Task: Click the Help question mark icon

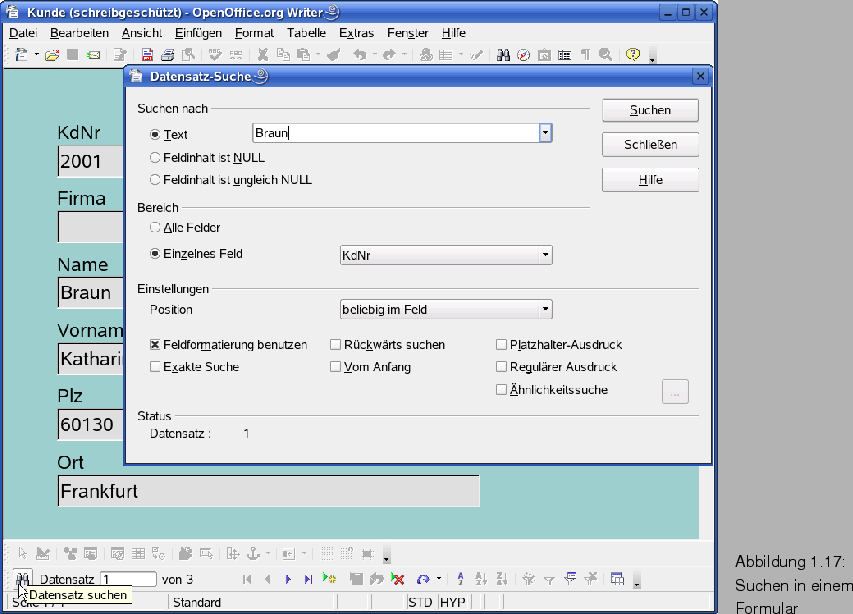Action: pos(633,55)
